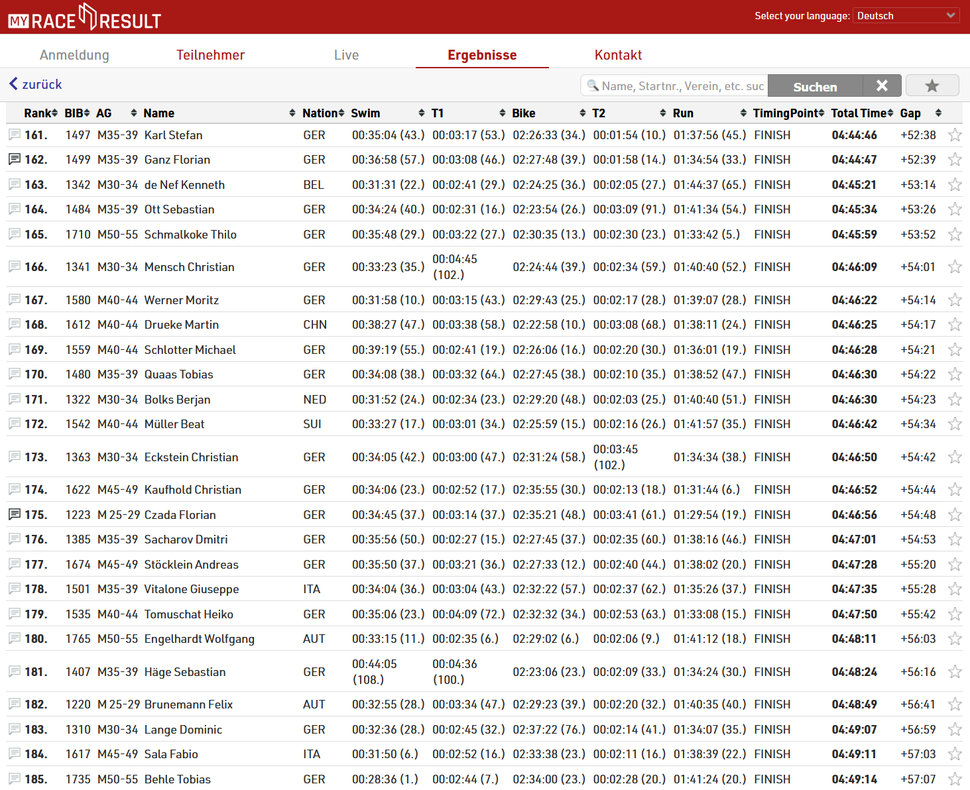970x790 pixels.
Task: Sort by the Nation column
Action: [x=323, y=113]
